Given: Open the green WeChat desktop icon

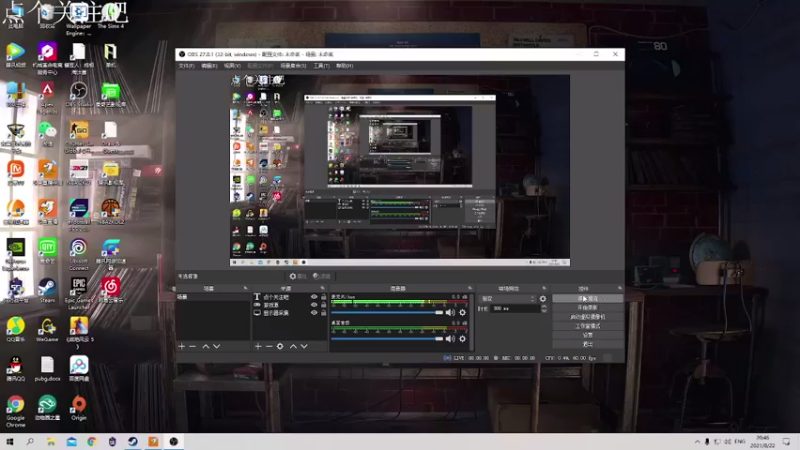Looking at the screenshot, I should point(47,134).
